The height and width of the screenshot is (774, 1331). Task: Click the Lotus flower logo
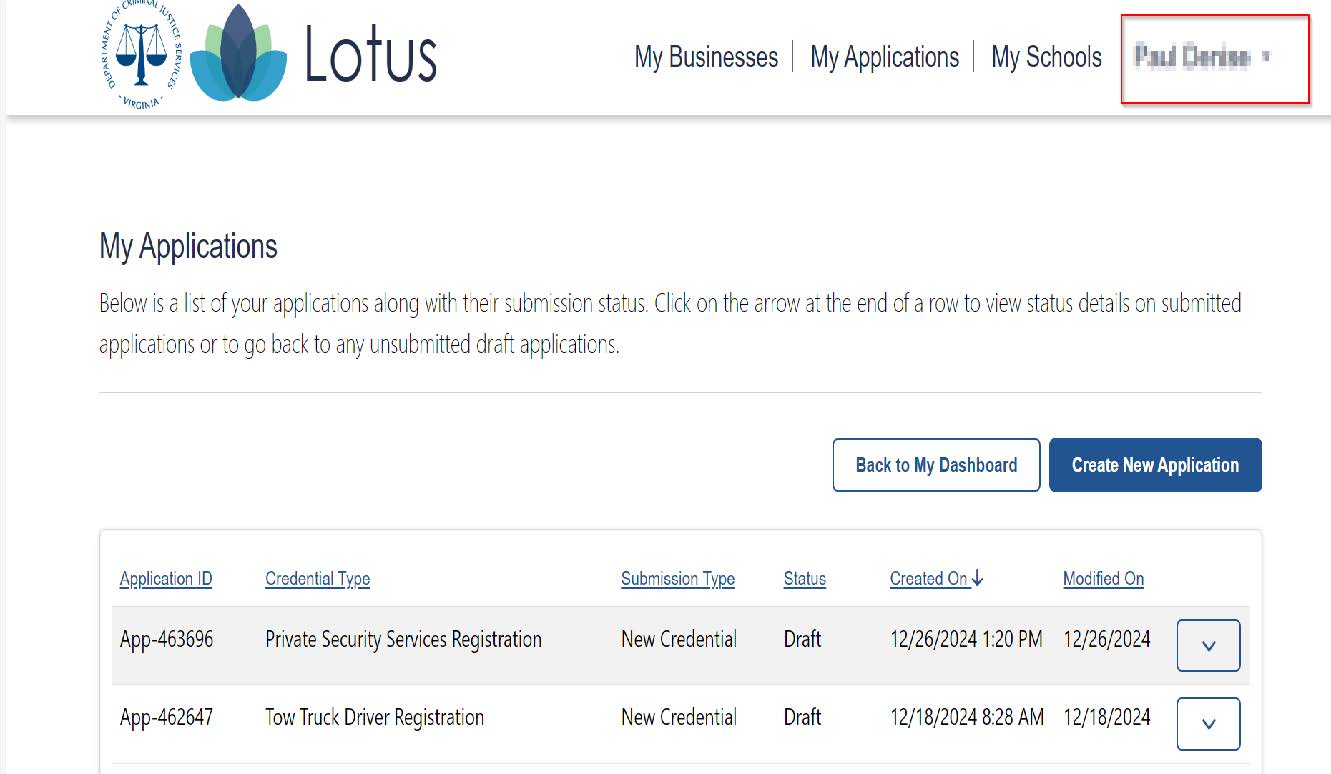tap(236, 55)
